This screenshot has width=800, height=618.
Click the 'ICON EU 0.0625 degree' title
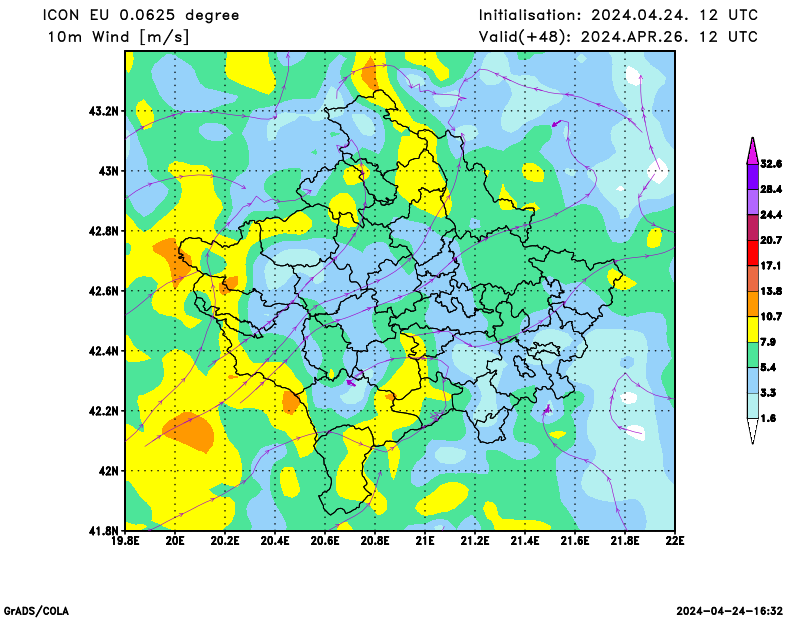[x=141, y=15]
